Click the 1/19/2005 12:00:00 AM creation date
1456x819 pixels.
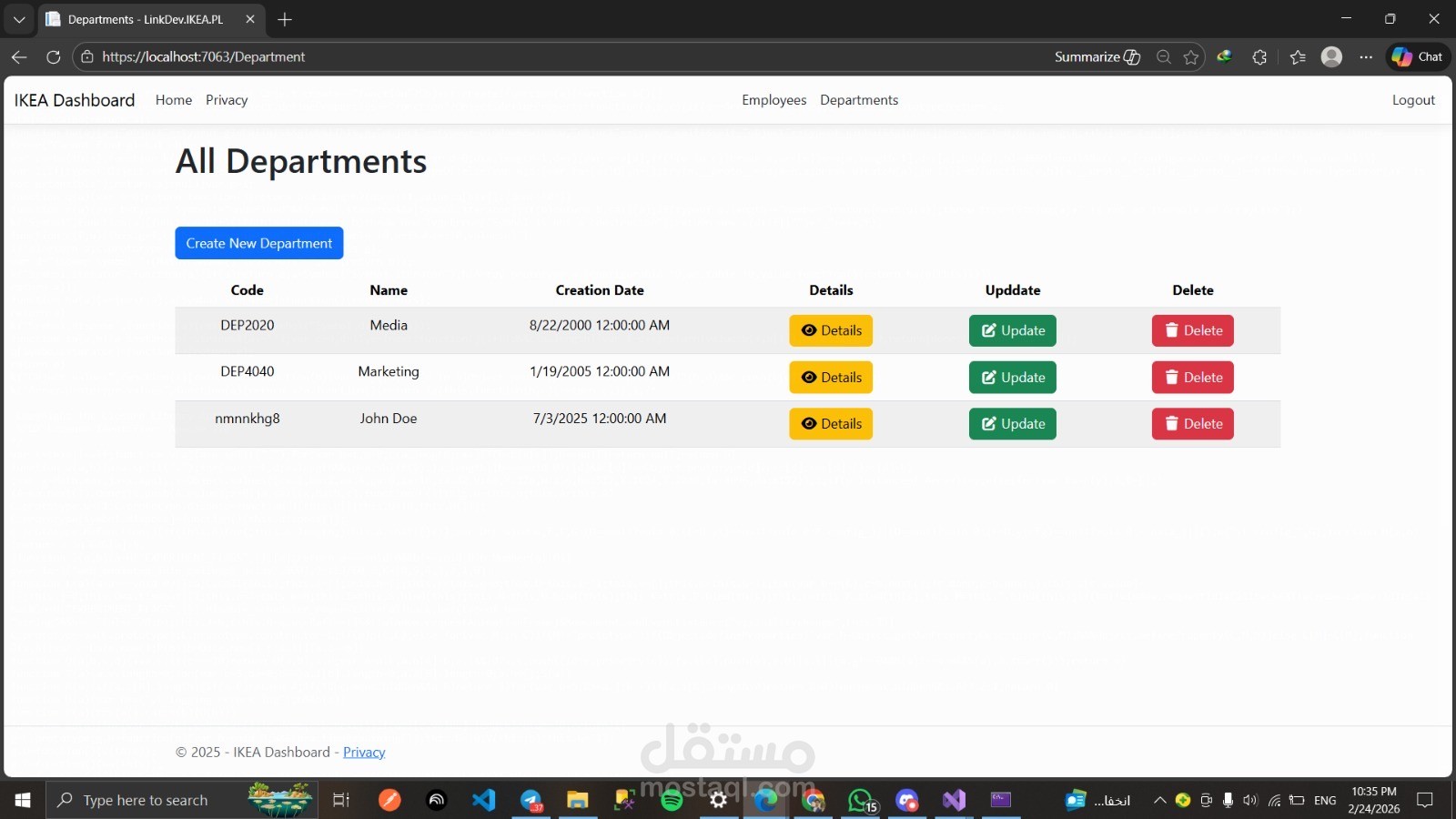pyautogui.click(x=600, y=371)
